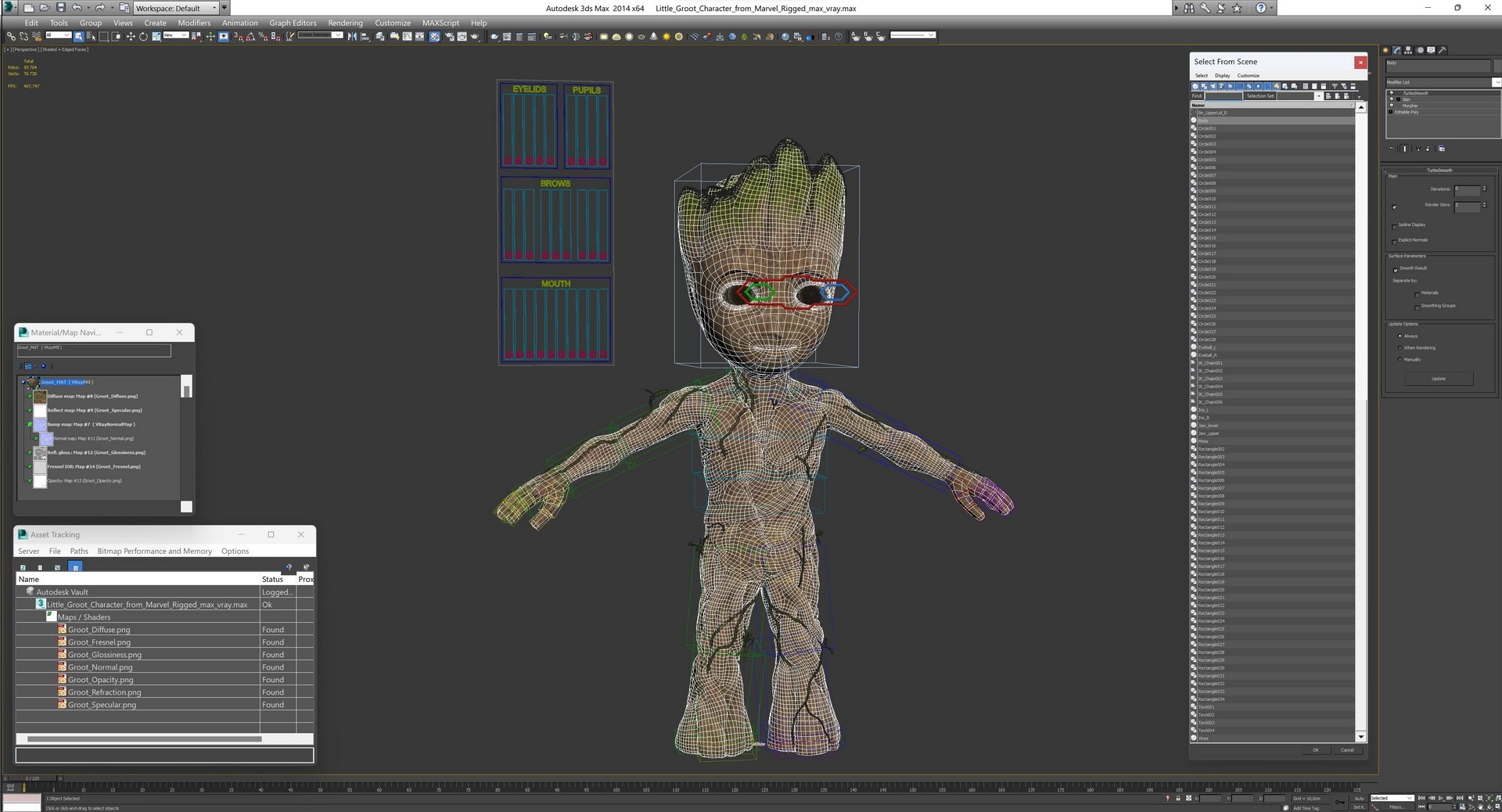Image resolution: width=1502 pixels, height=812 pixels.
Task: Toggle the Angle Snap icon
Action: (250, 36)
